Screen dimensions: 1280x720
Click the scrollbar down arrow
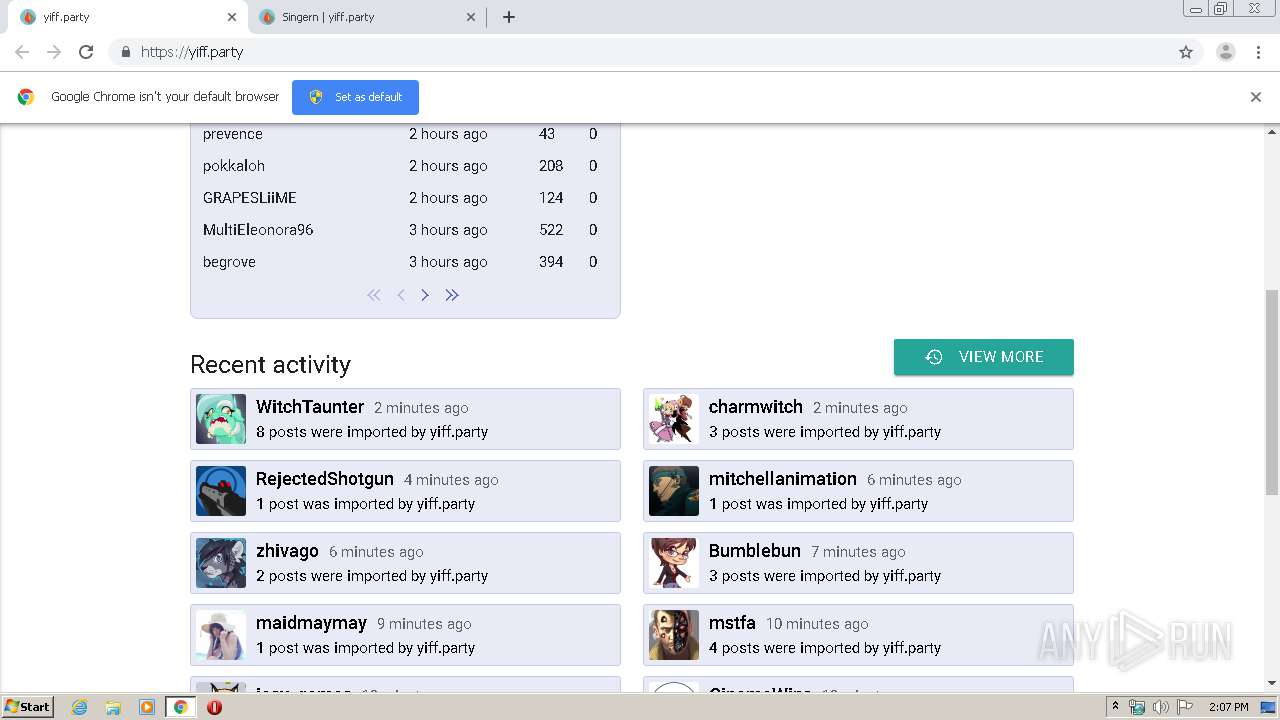tap(1272, 684)
